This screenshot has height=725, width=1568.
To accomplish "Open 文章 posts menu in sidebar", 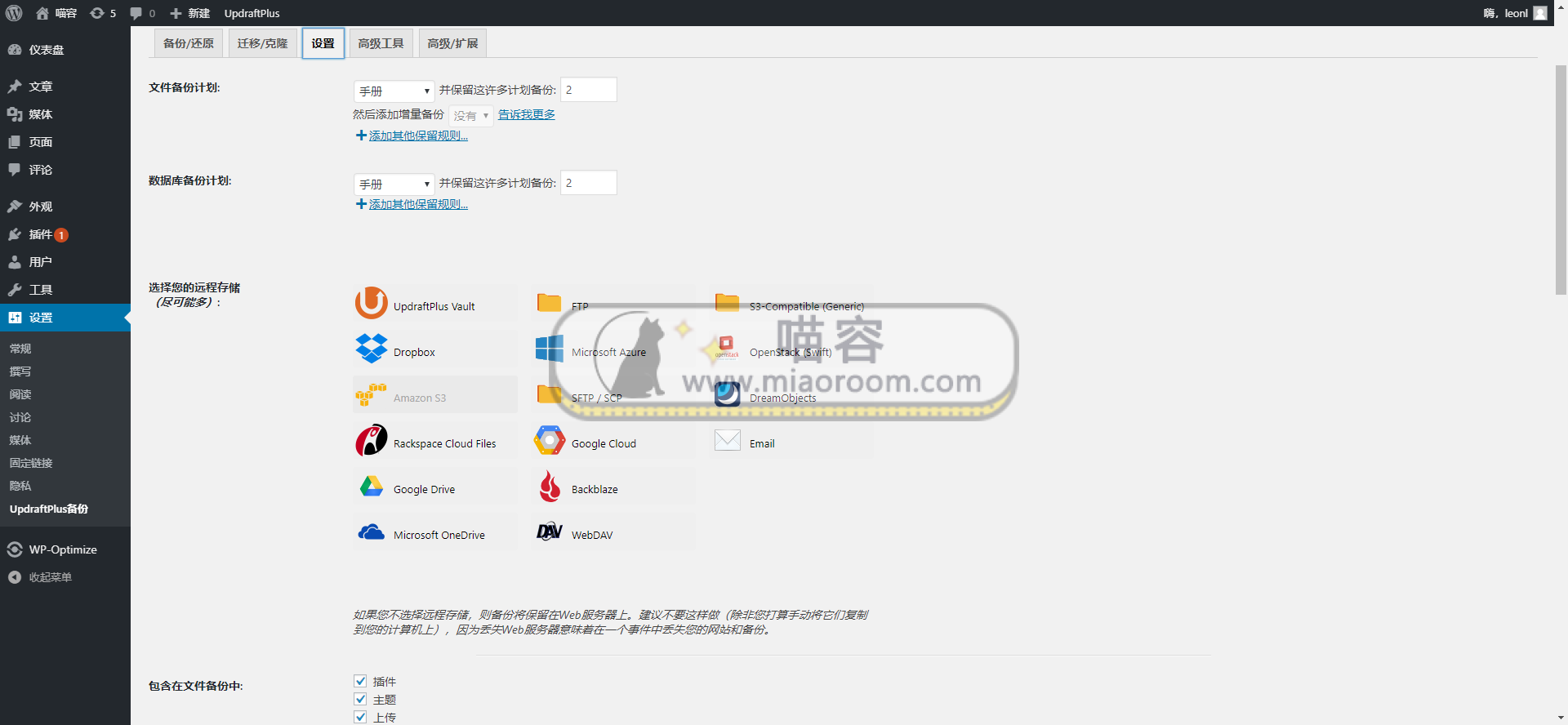I will point(65,86).
